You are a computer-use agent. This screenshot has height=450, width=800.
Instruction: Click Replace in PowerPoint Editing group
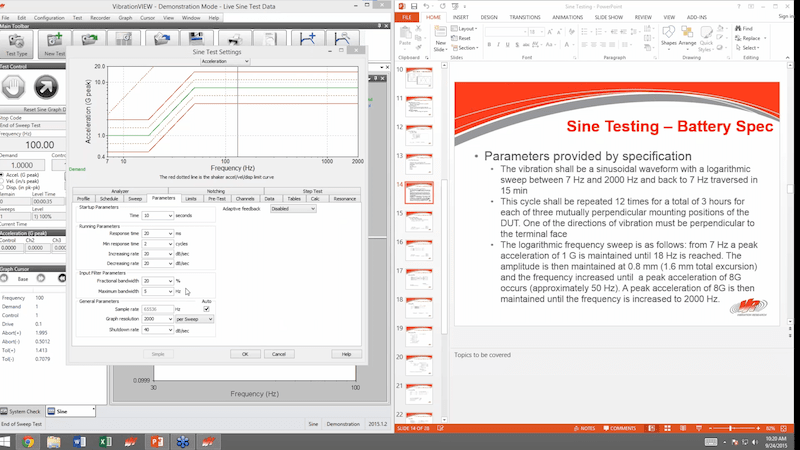pyautogui.click(x=750, y=38)
